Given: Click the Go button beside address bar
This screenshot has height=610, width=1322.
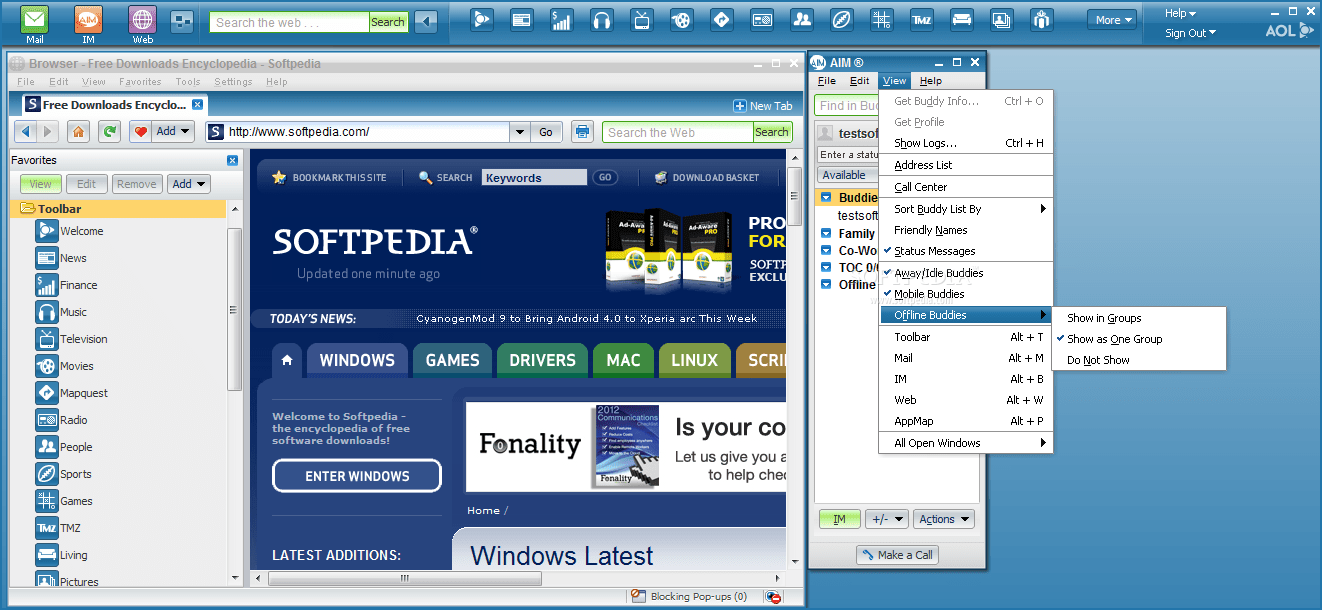Looking at the screenshot, I should coord(546,131).
